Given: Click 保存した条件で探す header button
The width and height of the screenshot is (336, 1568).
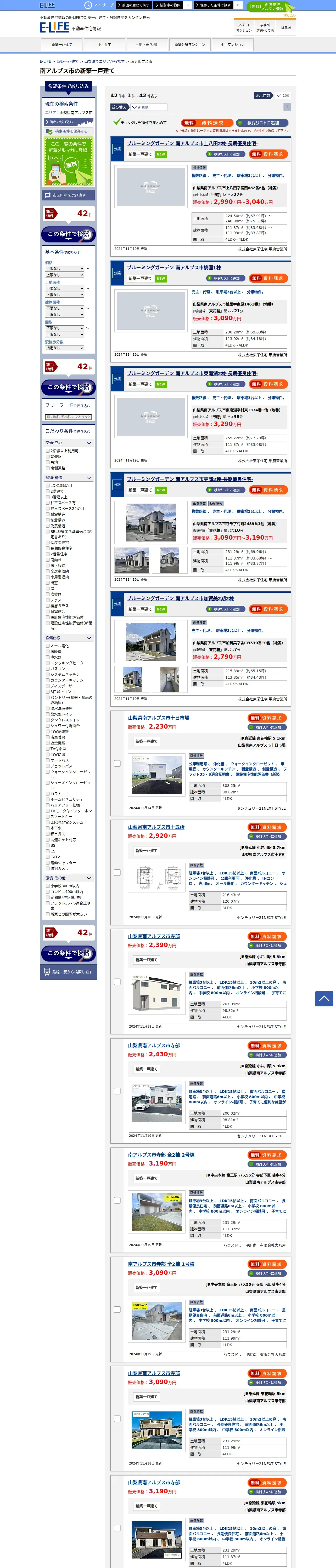Looking at the screenshot, I should [x=214, y=5].
